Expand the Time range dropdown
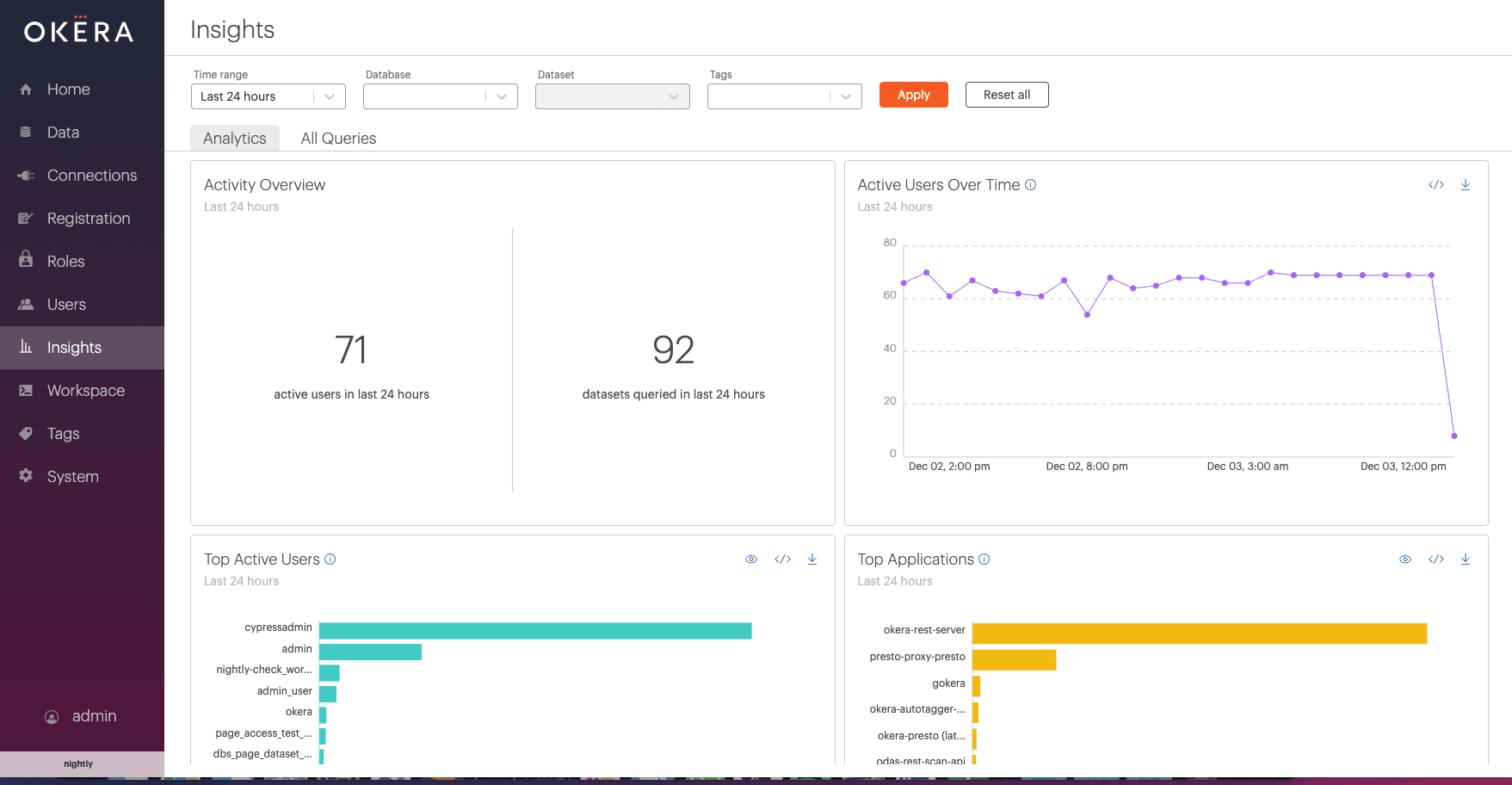Image resolution: width=1512 pixels, height=785 pixels. tap(268, 96)
